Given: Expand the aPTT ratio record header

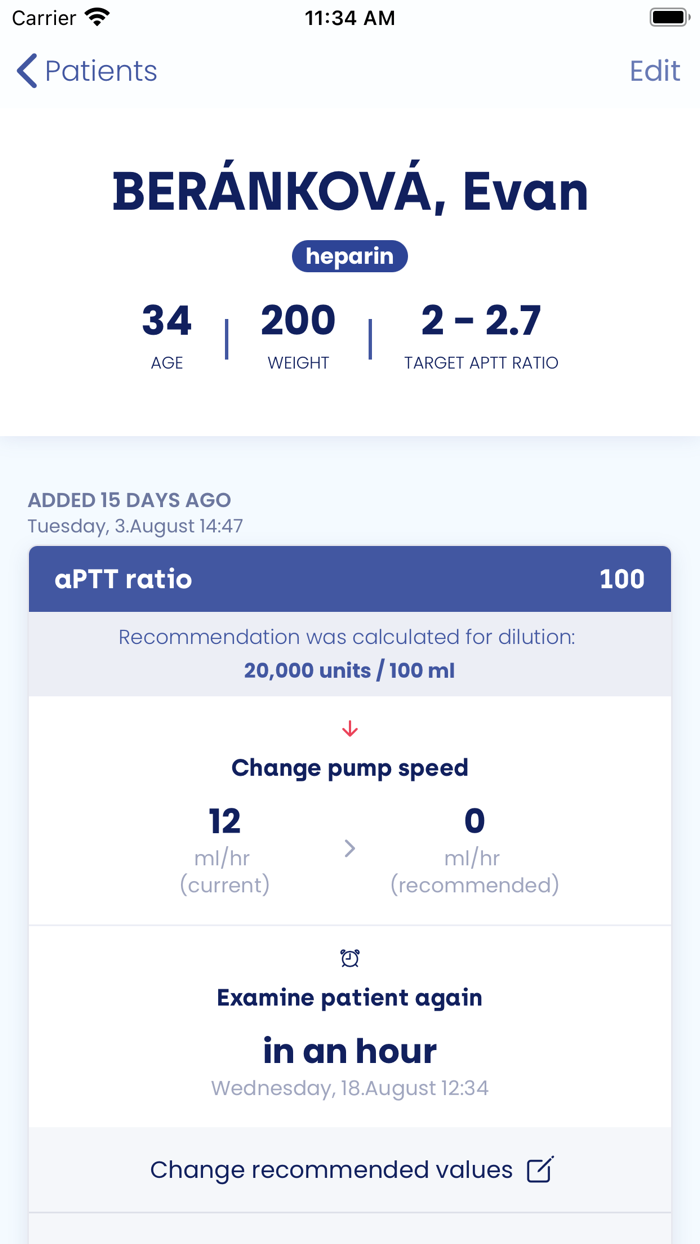Looking at the screenshot, I should pos(350,578).
